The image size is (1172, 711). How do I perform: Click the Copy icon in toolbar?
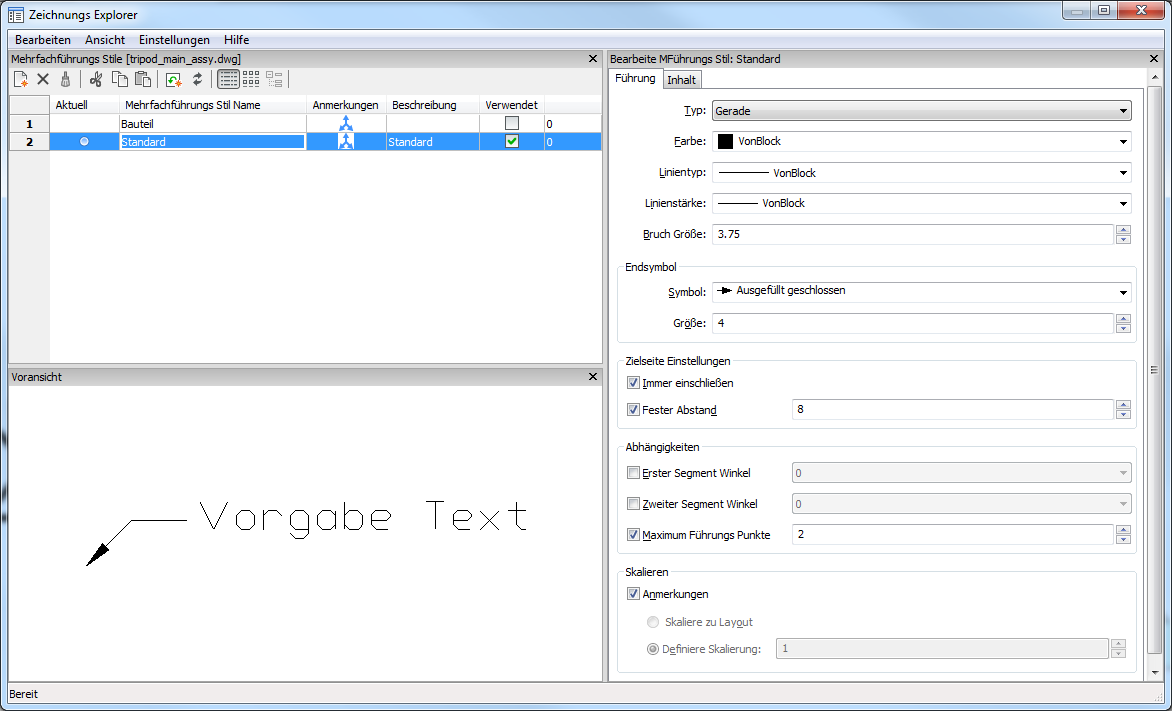tap(120, 79)
